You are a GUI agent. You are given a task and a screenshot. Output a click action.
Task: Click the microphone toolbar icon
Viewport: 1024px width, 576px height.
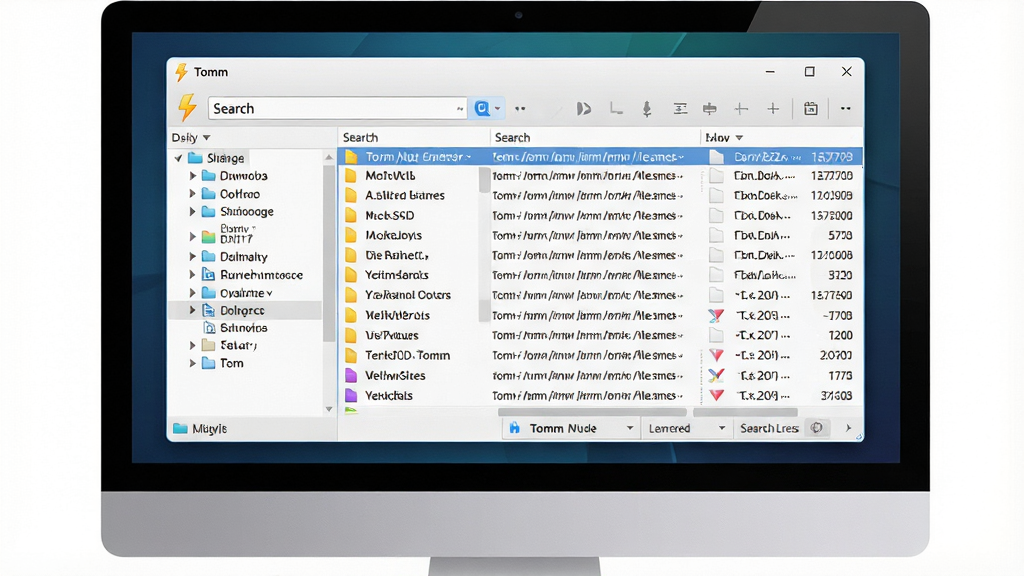coord(647,109)
